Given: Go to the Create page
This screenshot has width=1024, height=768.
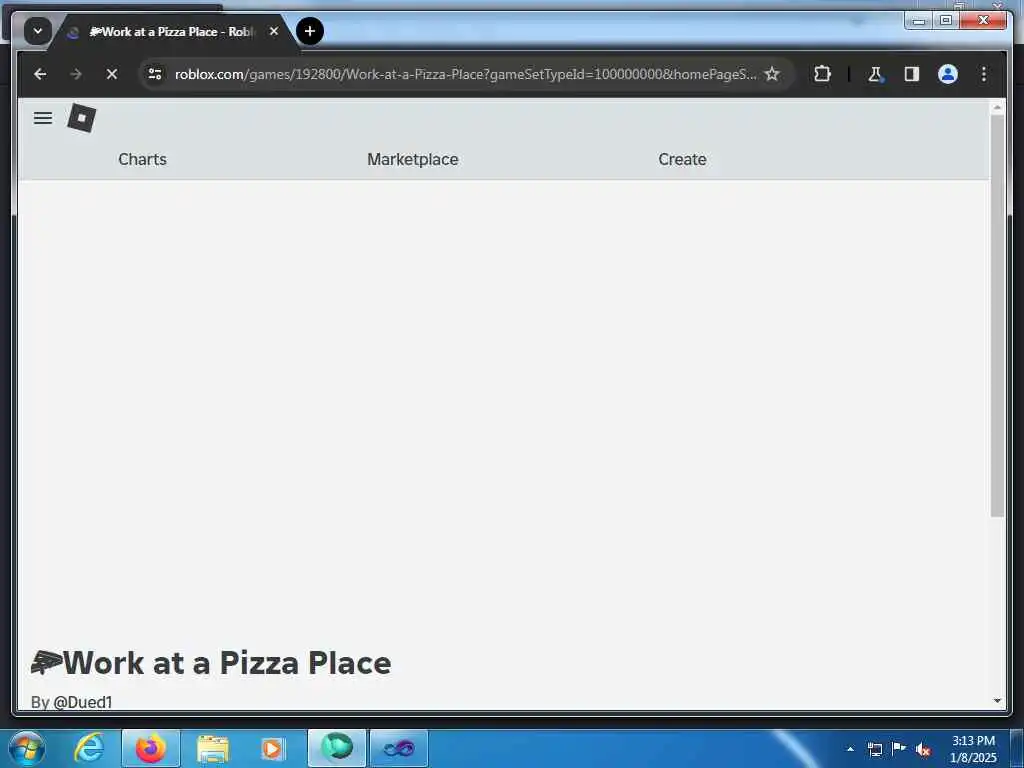Looking at the screenshot, I should pyautogui.click(x=682, y=159).
